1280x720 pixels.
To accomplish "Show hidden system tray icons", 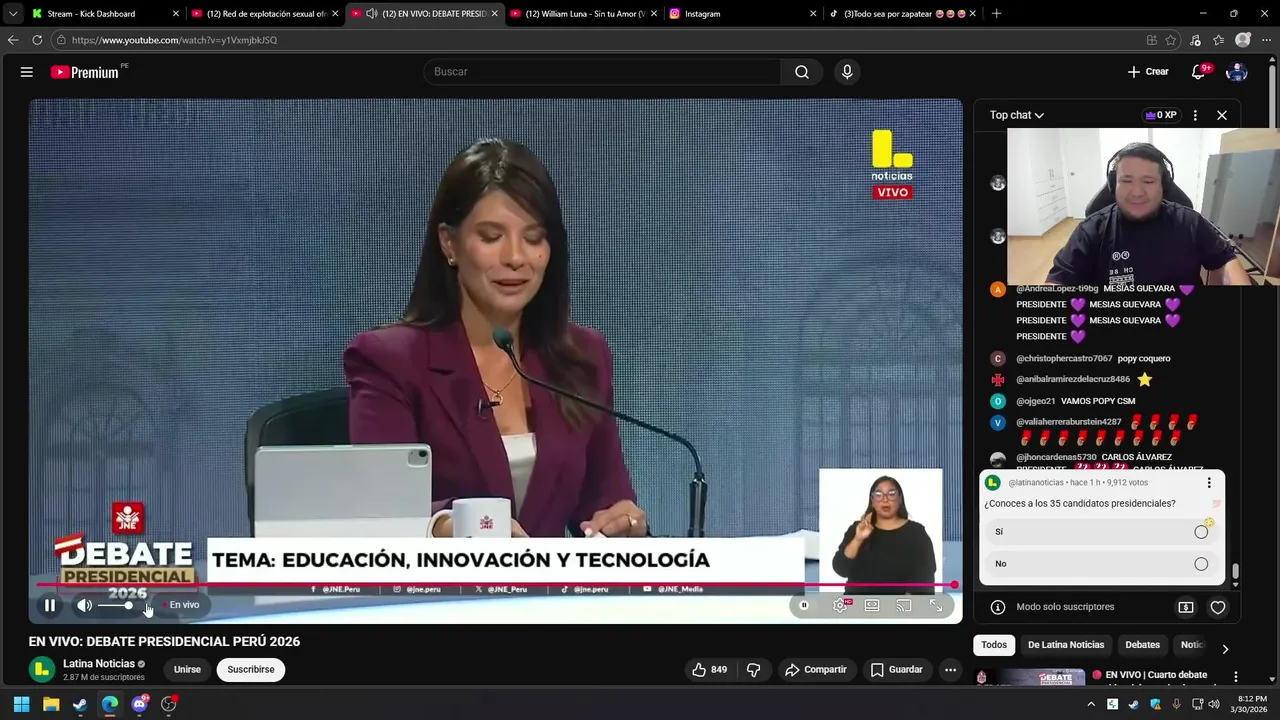I will pyautogui.click(x=1091, y=704).
